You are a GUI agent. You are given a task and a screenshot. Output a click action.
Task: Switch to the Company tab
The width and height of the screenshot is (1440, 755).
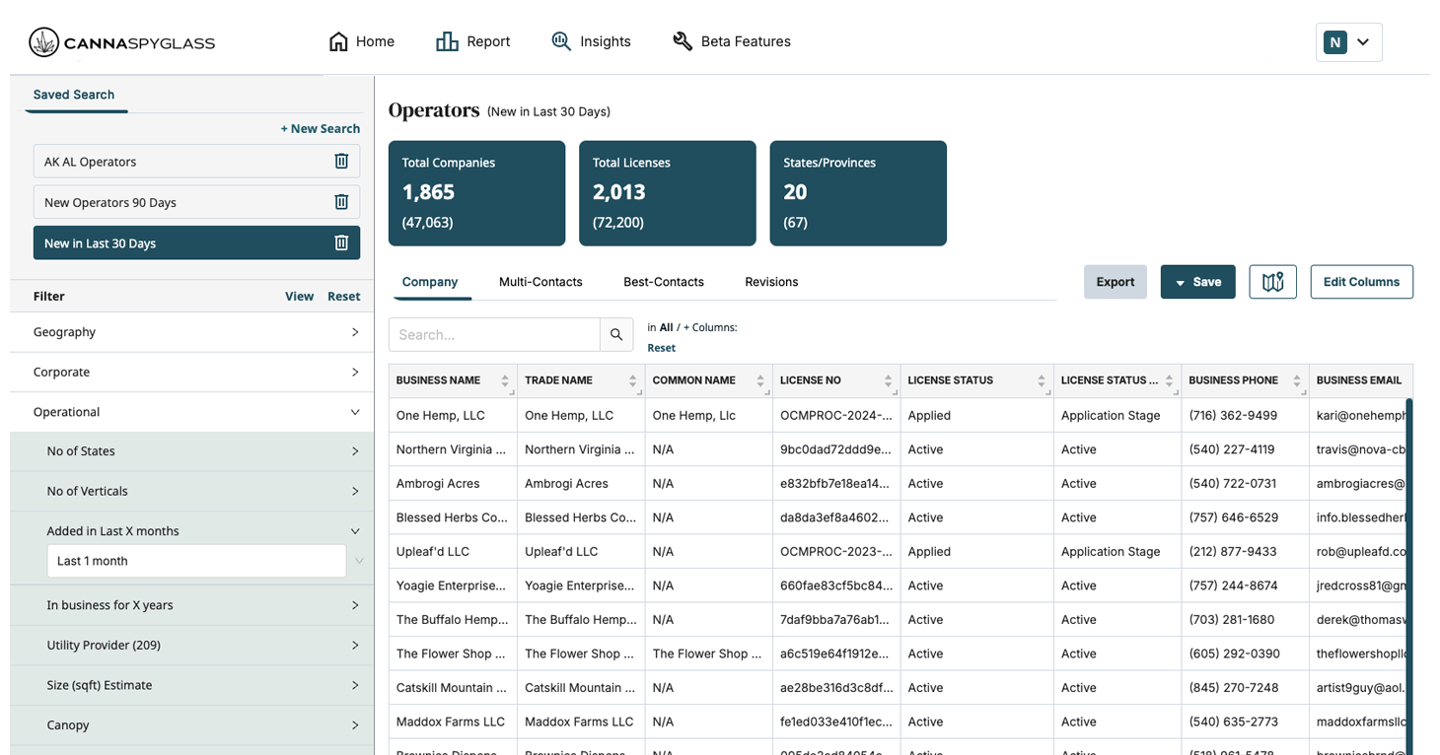tap(430, 282)
